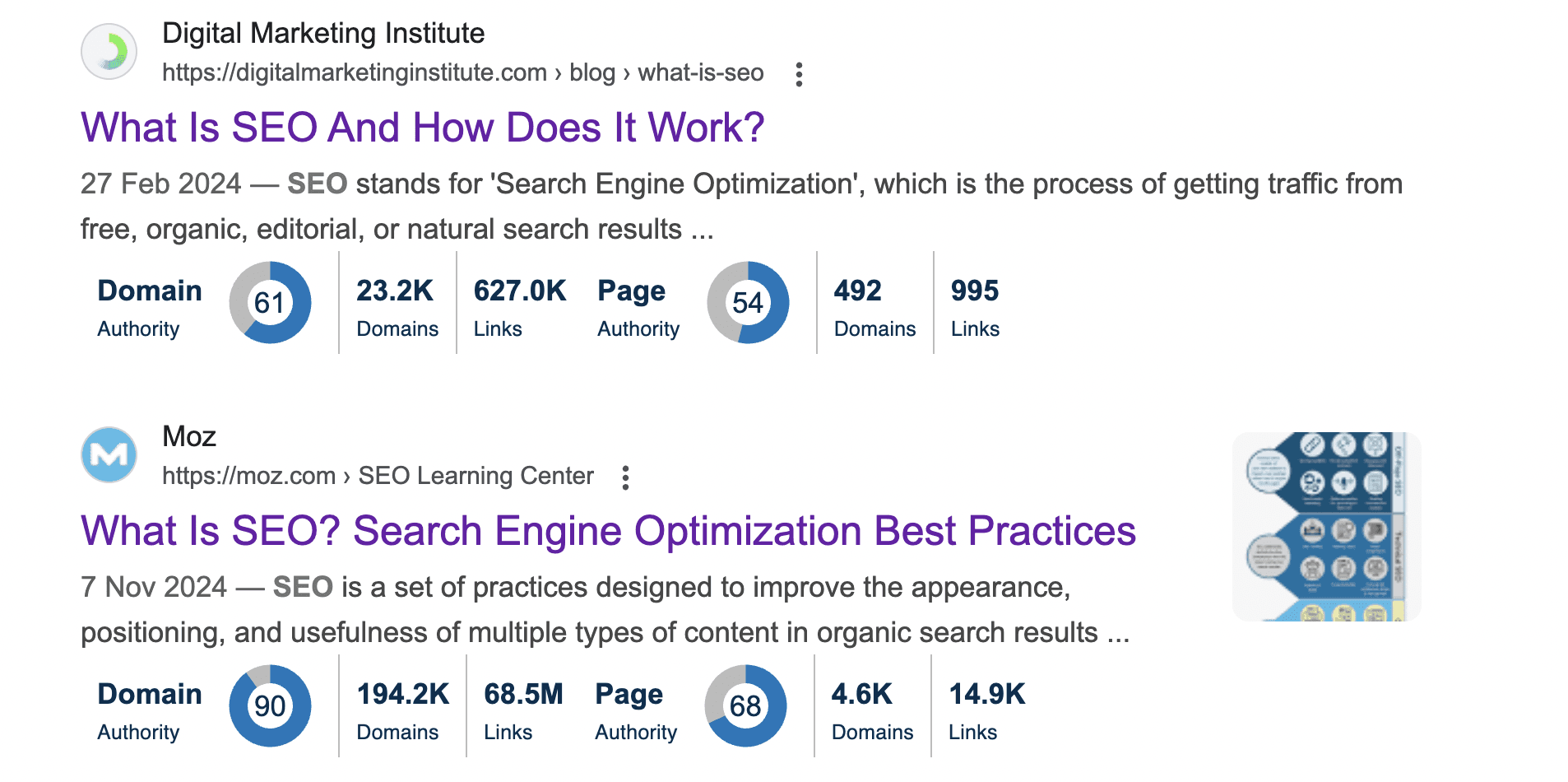Select the 68.5M Links metric for Moz
The image size is (1568, 782).
click(x=523, y=708)
